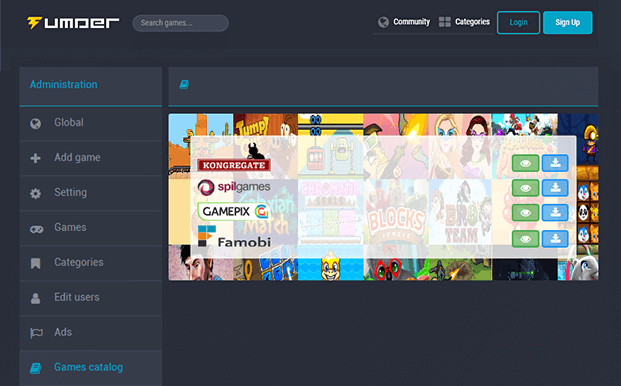
Task: Click the Famobi download button
Action: click(x=555, y=239)
